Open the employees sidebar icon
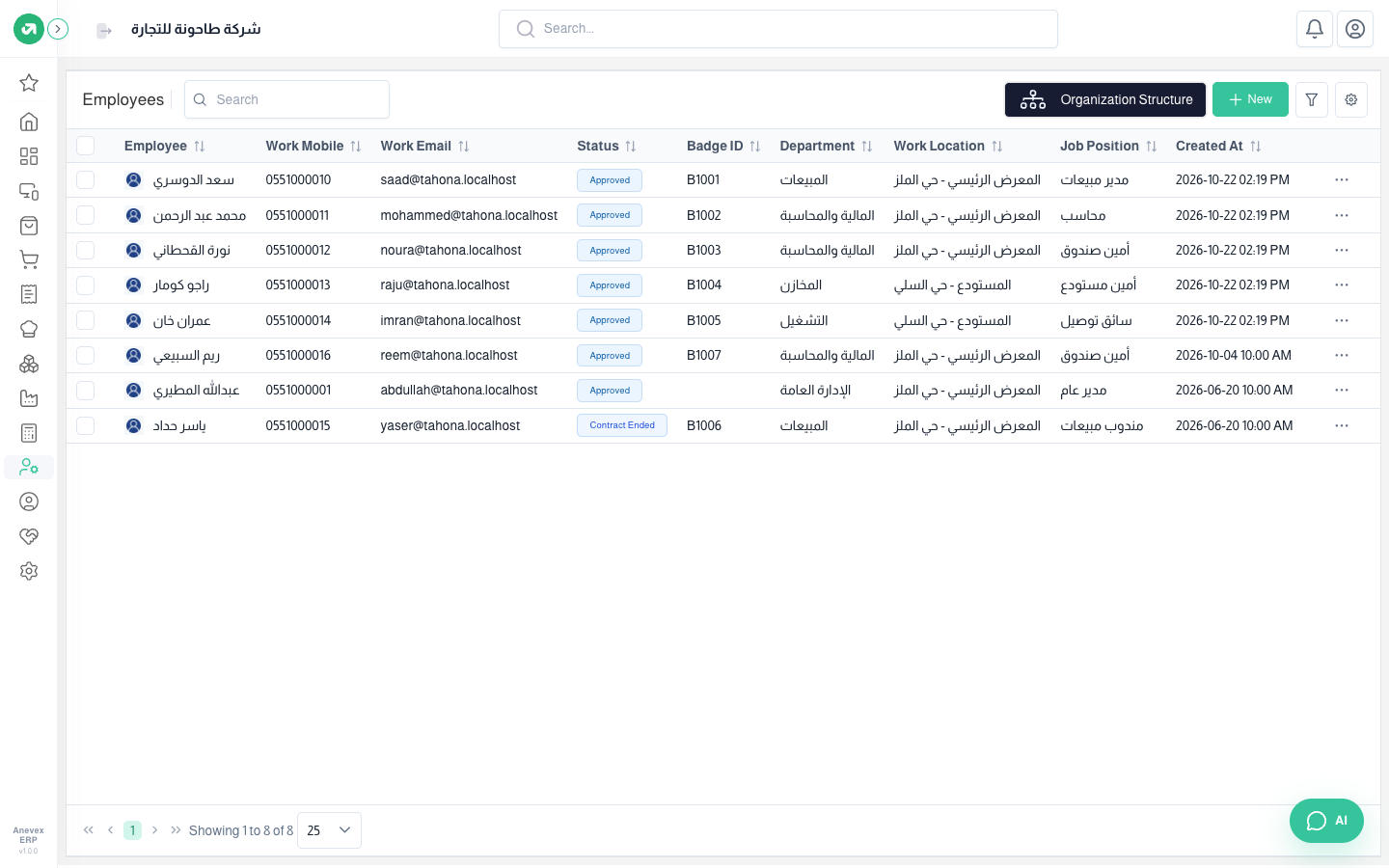The height and width of the screenshot is (868, 1389). coord(29,468)
